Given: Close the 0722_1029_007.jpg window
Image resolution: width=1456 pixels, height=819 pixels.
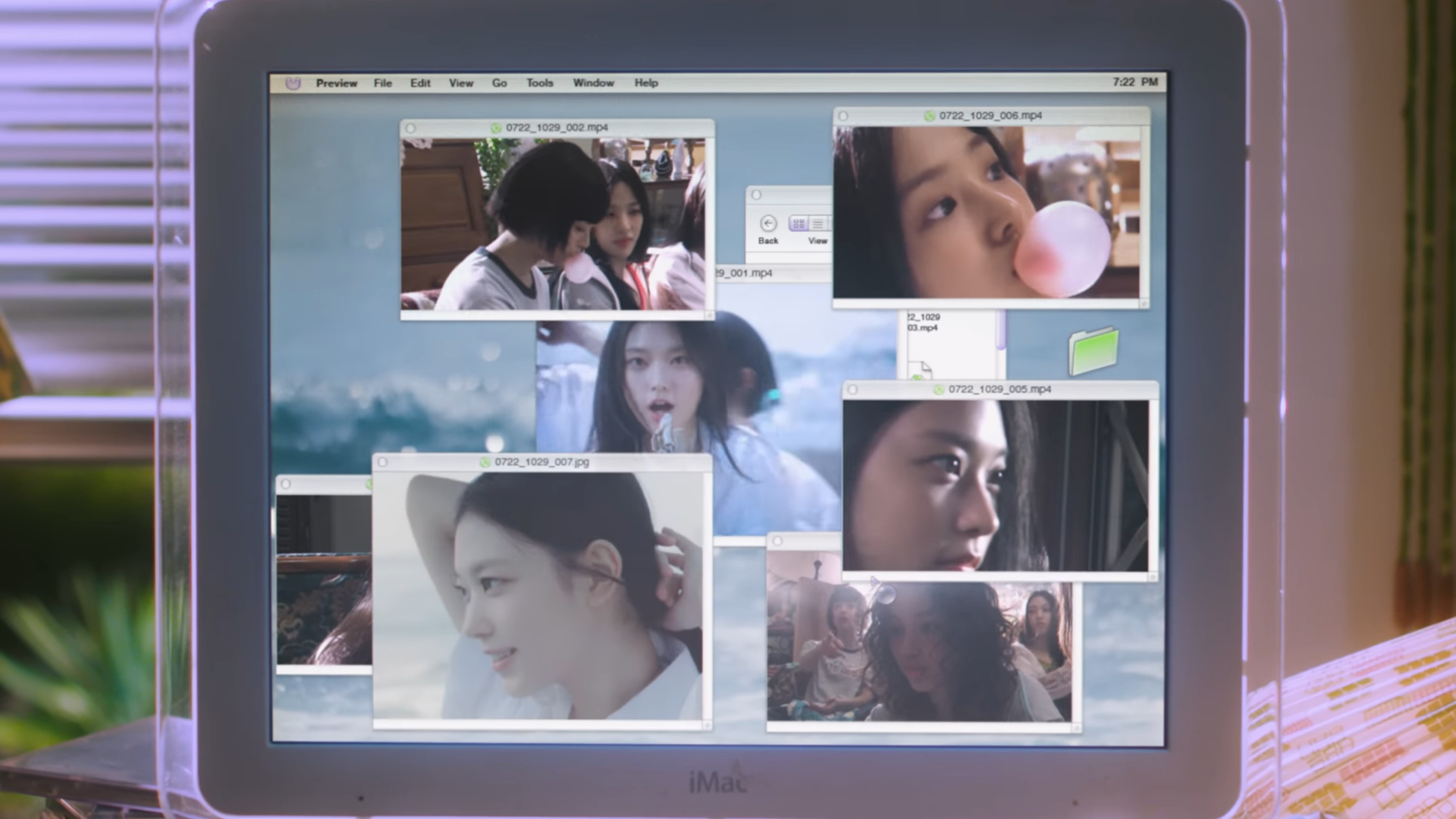Looking at the screenshot, I should (x=382, y=462).
